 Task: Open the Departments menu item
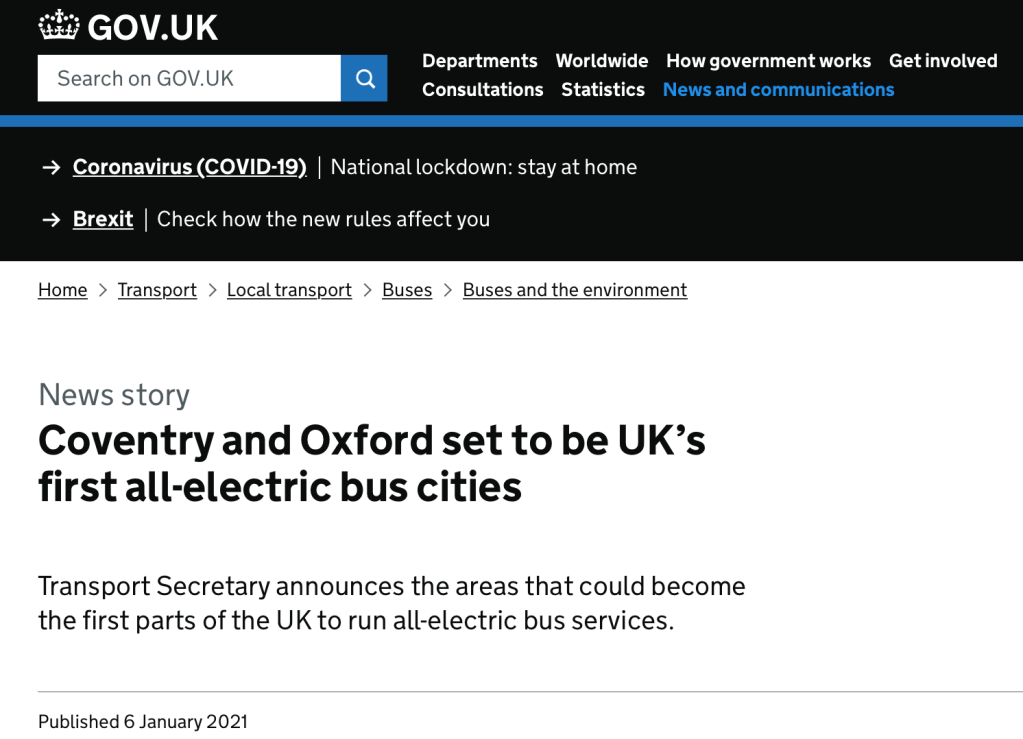pos(479,61)
